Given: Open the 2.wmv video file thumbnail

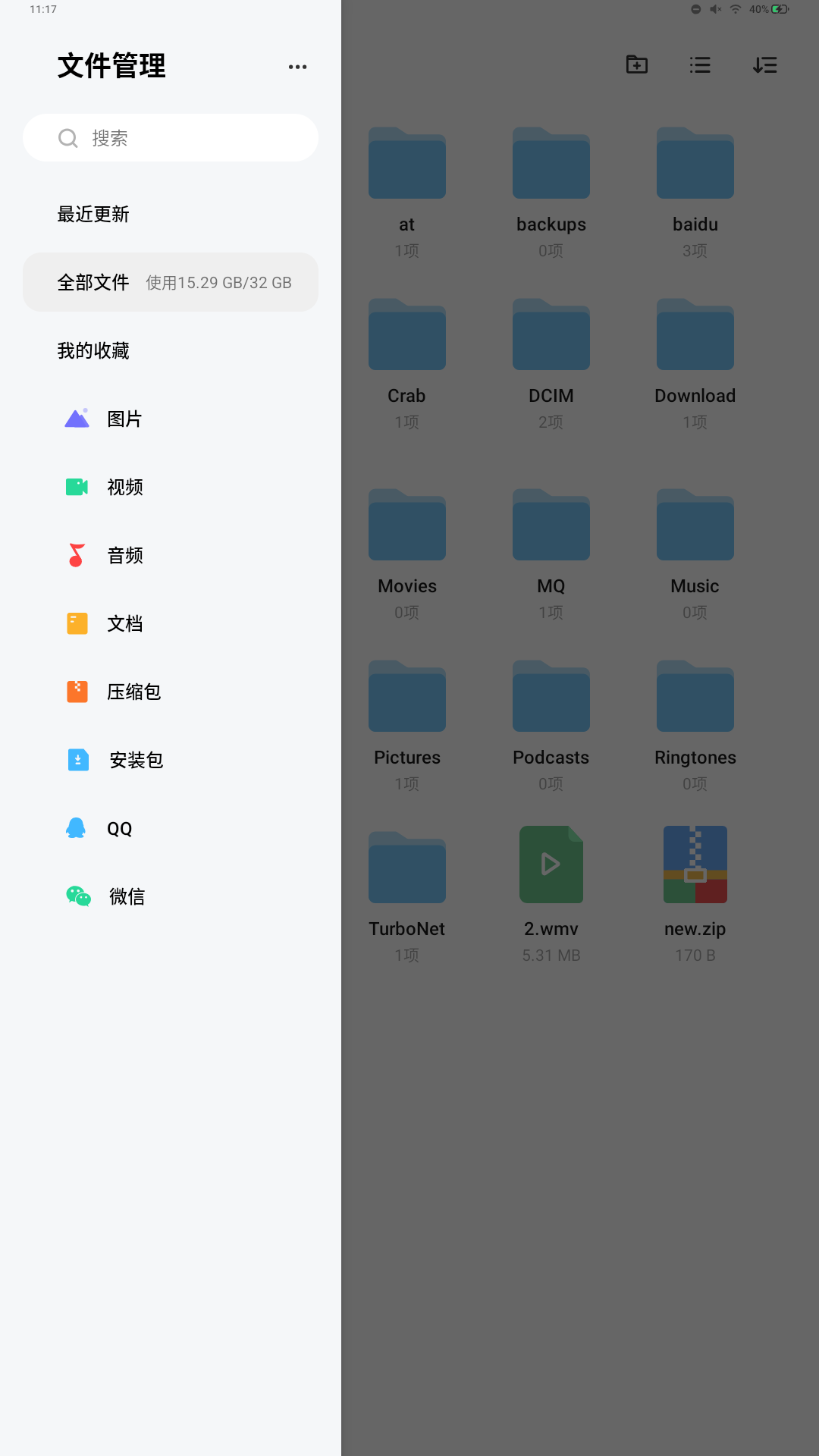Looking at the screenshot, I should pyautogui.click(x=551, y=864).
